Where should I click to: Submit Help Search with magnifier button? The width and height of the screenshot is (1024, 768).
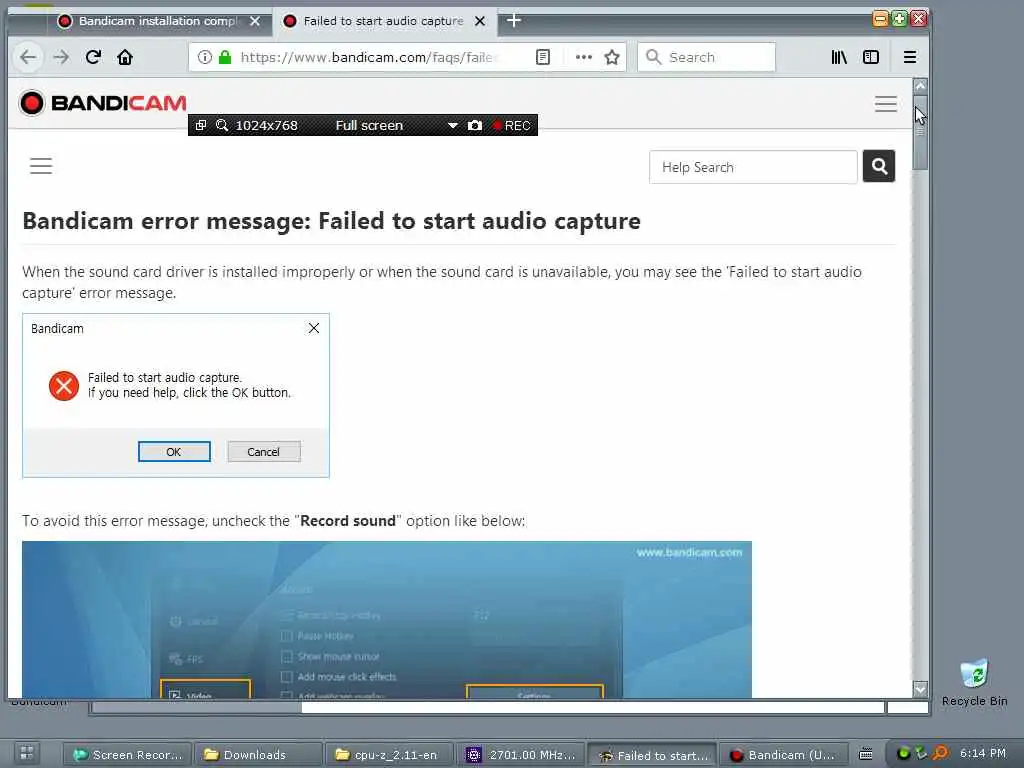tap(879, 167)
